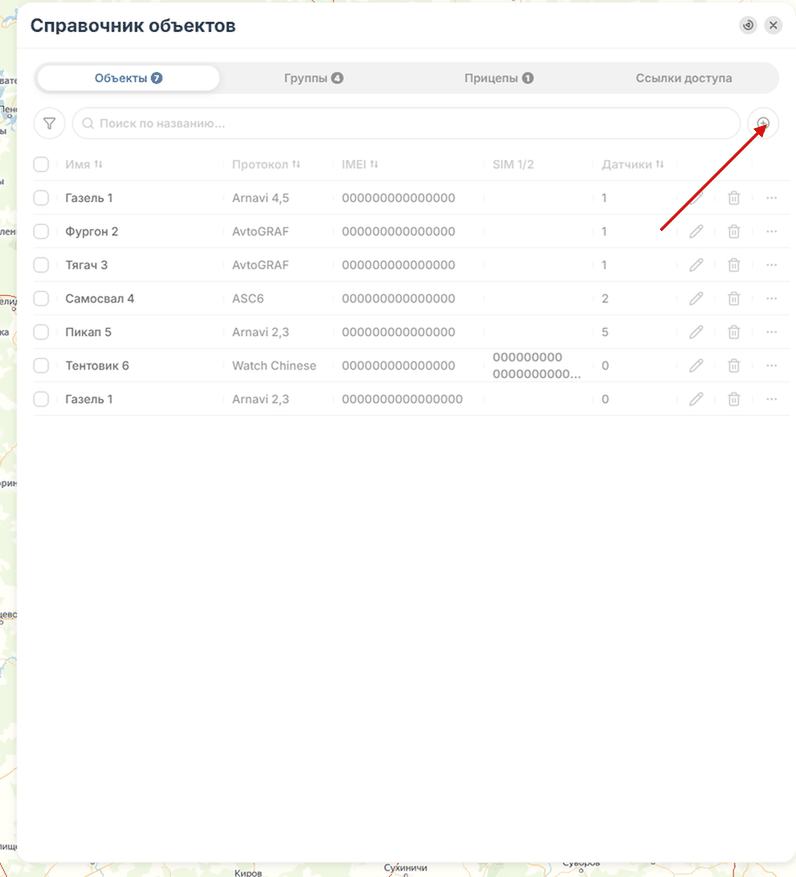This screenshot has width=796, height=877.
Task: Delete the Тягач 3 object
Action: [x=733, y=265]
